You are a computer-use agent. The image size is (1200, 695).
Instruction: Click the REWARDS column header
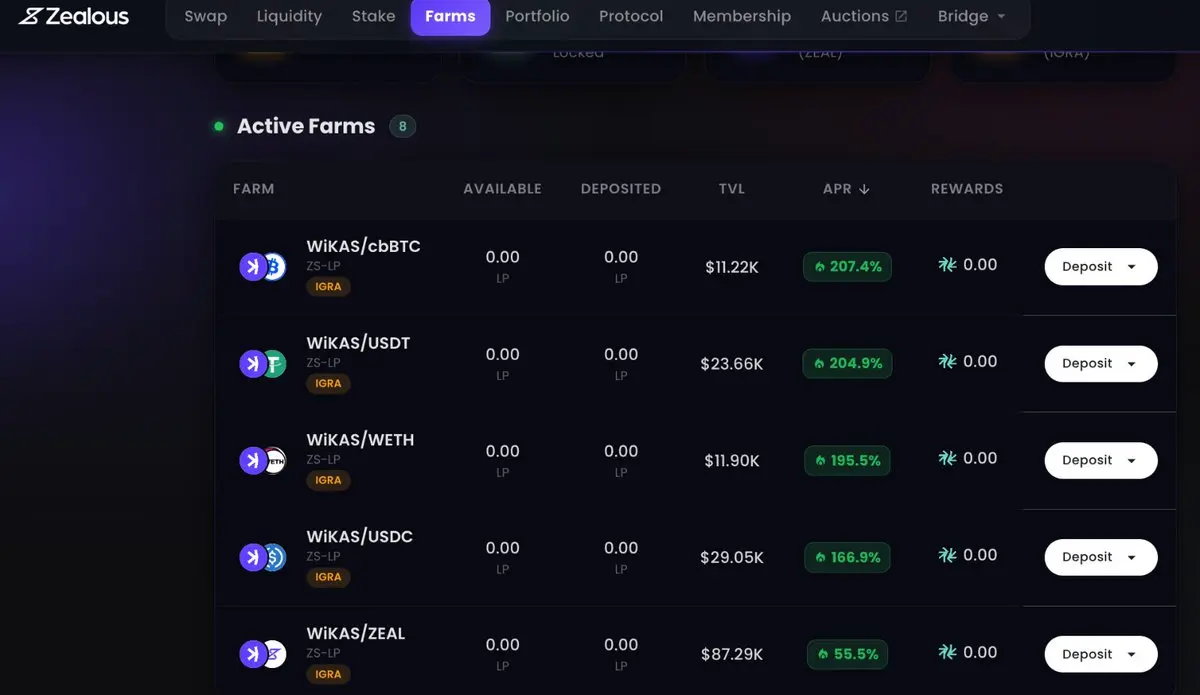pyautogui.click(x=967, y=189)
